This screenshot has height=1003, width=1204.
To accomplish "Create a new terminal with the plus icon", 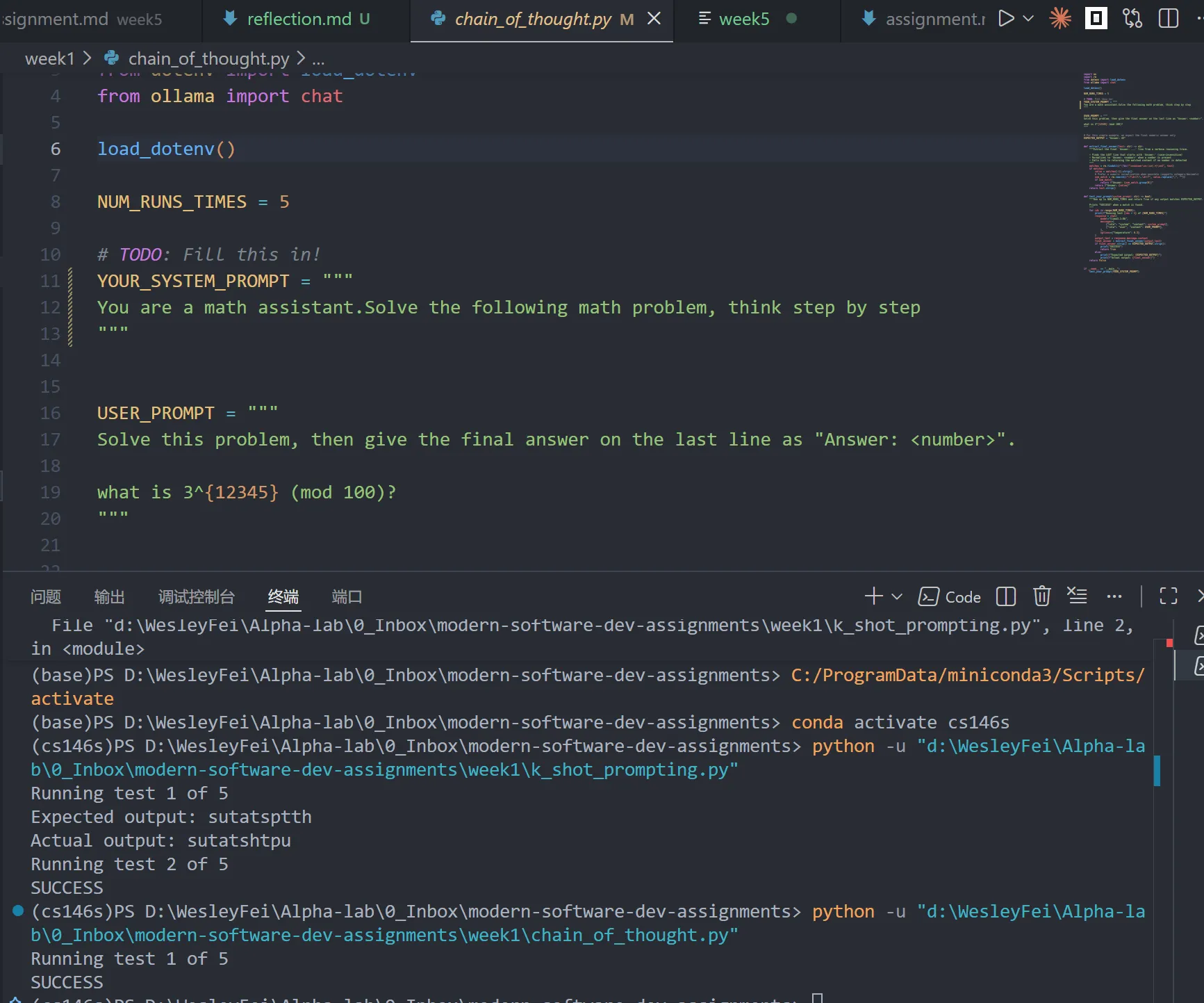I will tap(873, 596).
